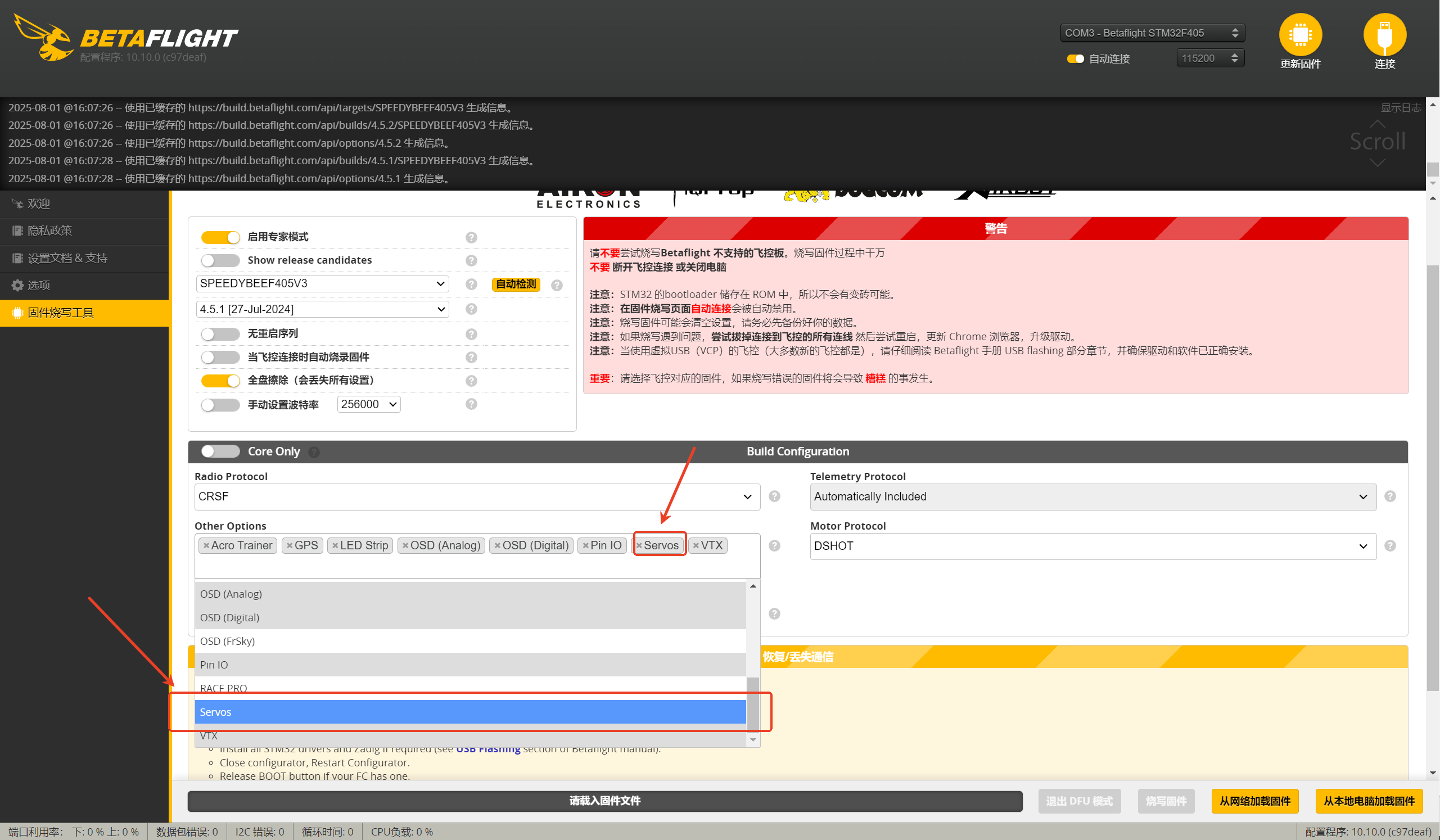The width and height of the screenshot is (1440, 840).
Task: Open Welcome tab in sidebar
Action: tap(84, 204)
